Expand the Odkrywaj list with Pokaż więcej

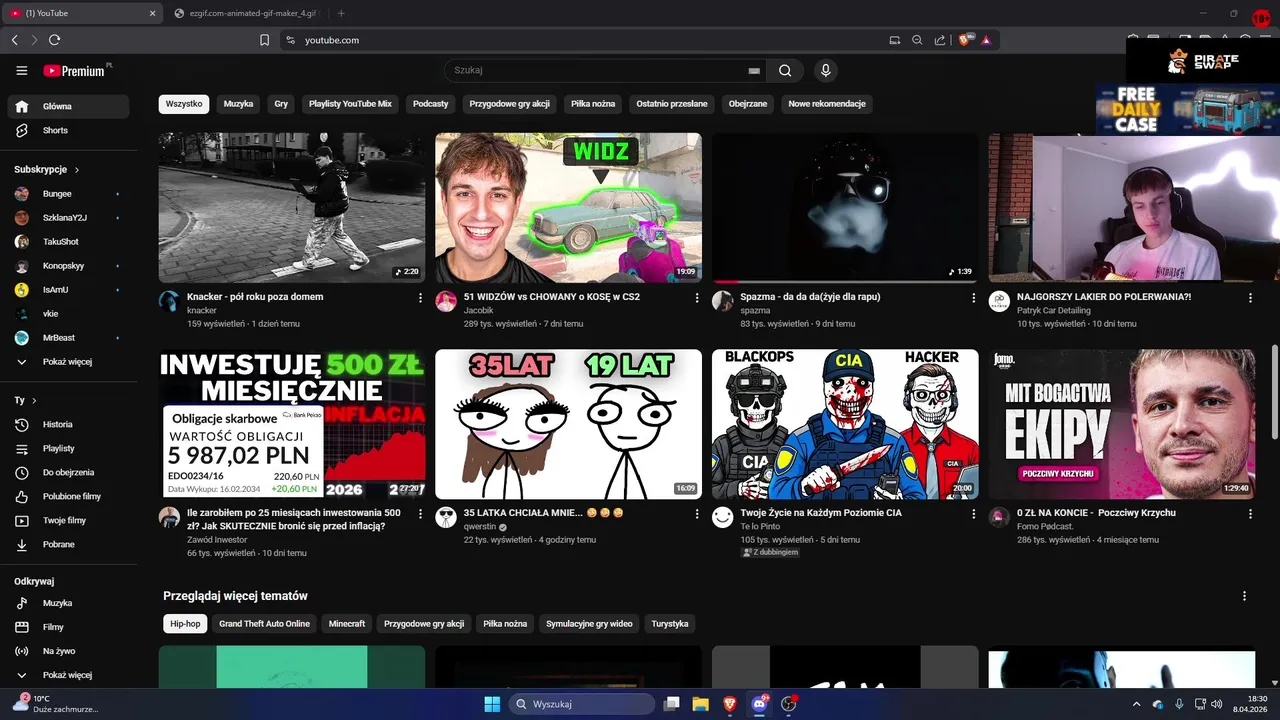(x=68, y=675)
